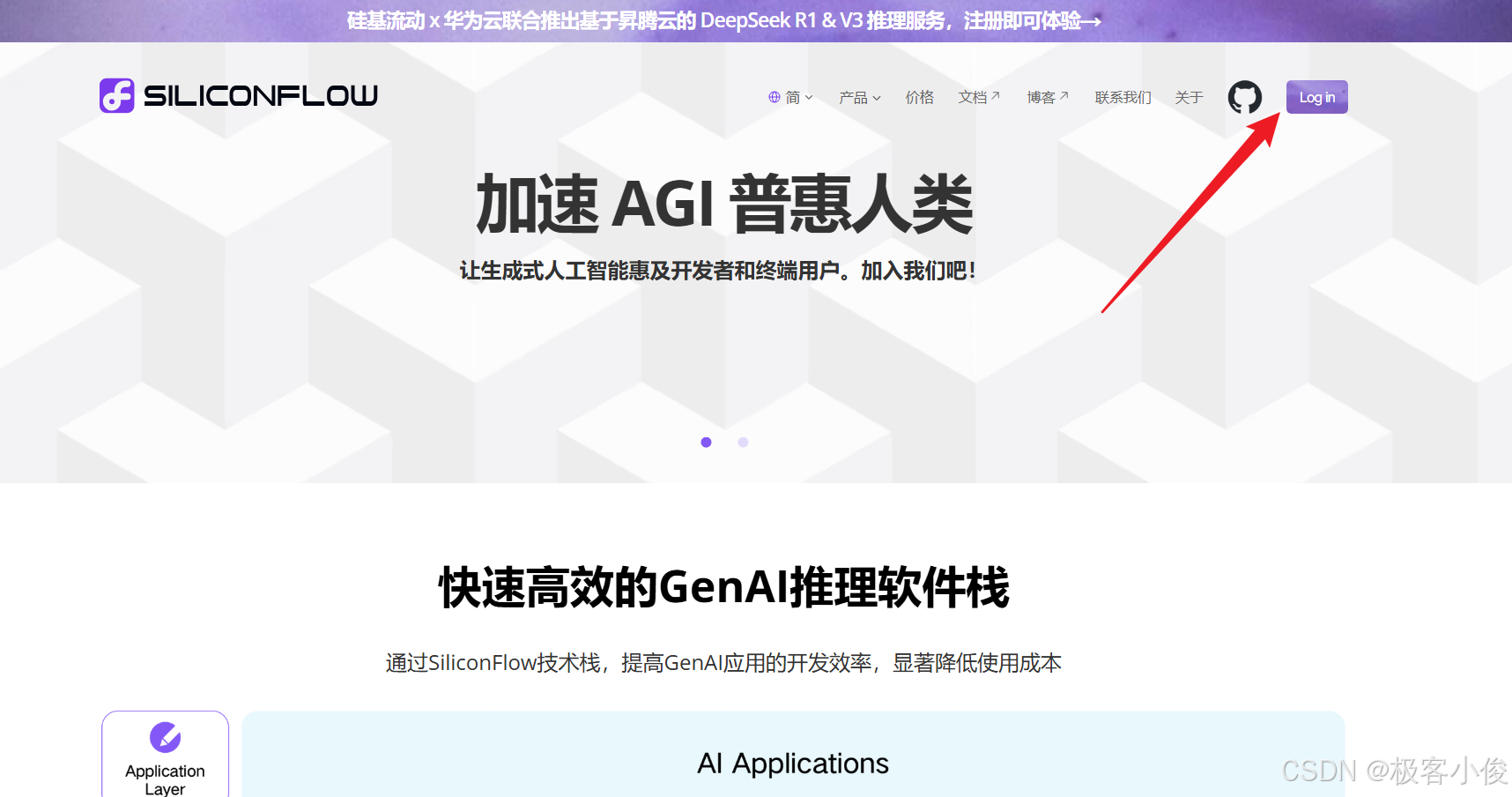Click the 快速高效的GenAI推理软件栈 heading
Image resolution: width=1512 pixels, height=797 pixels.
coord(723,587)
